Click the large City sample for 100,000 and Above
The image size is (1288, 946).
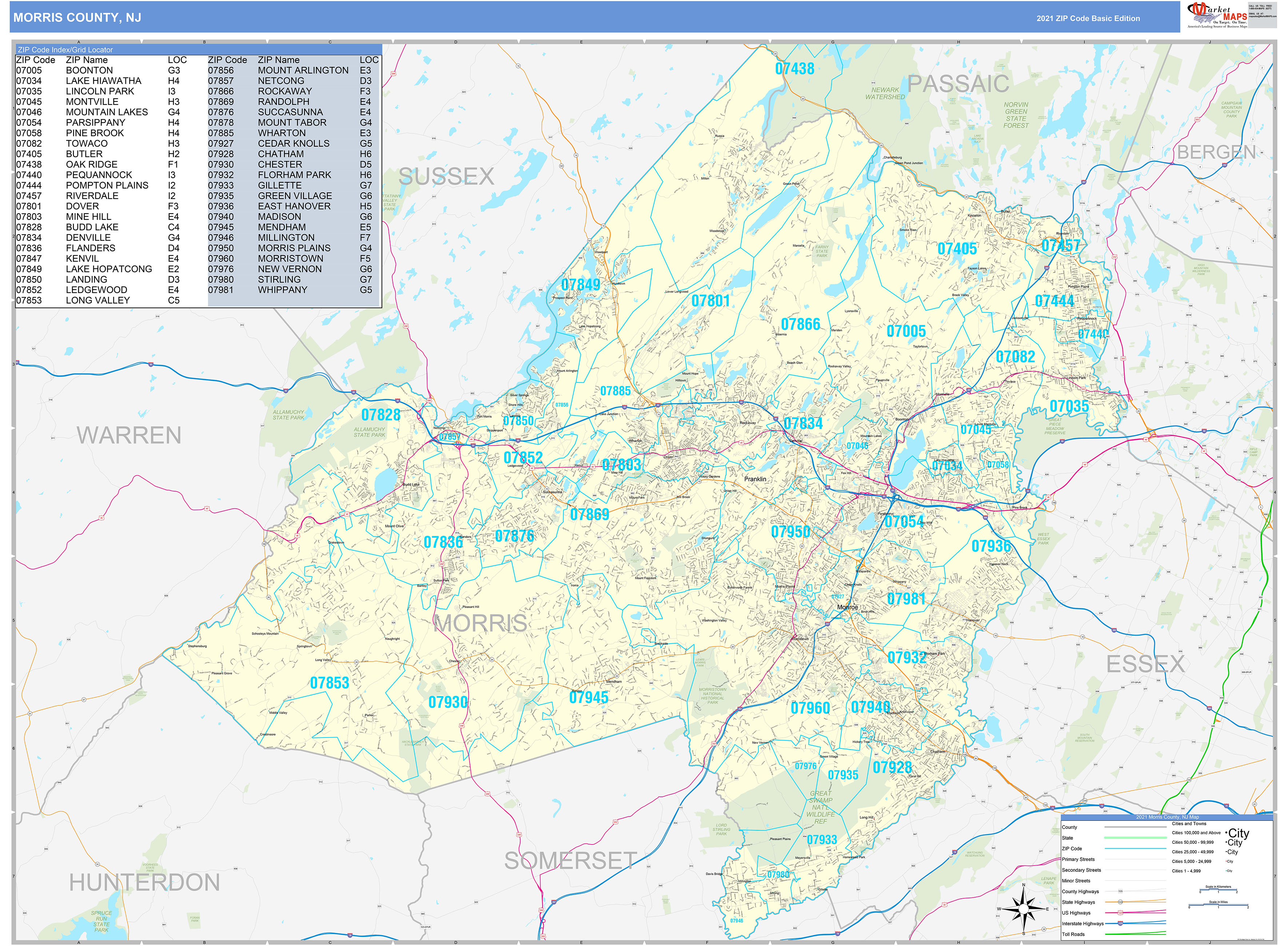pyautogui.click(x=1238, y=833)
